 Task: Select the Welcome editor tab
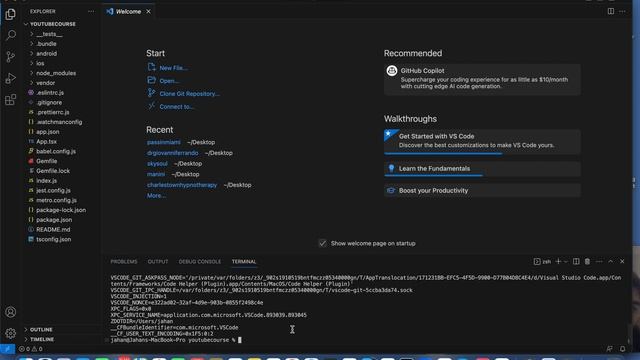pyautogui.click(x=128, y=11)
